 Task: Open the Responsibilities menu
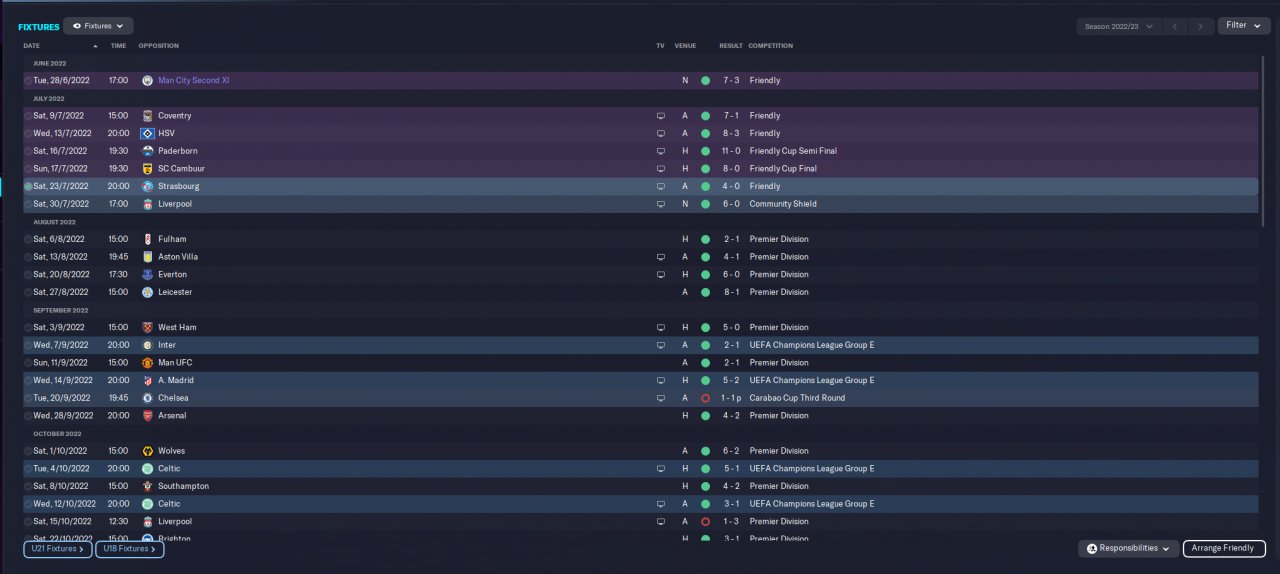[1127, 548]
